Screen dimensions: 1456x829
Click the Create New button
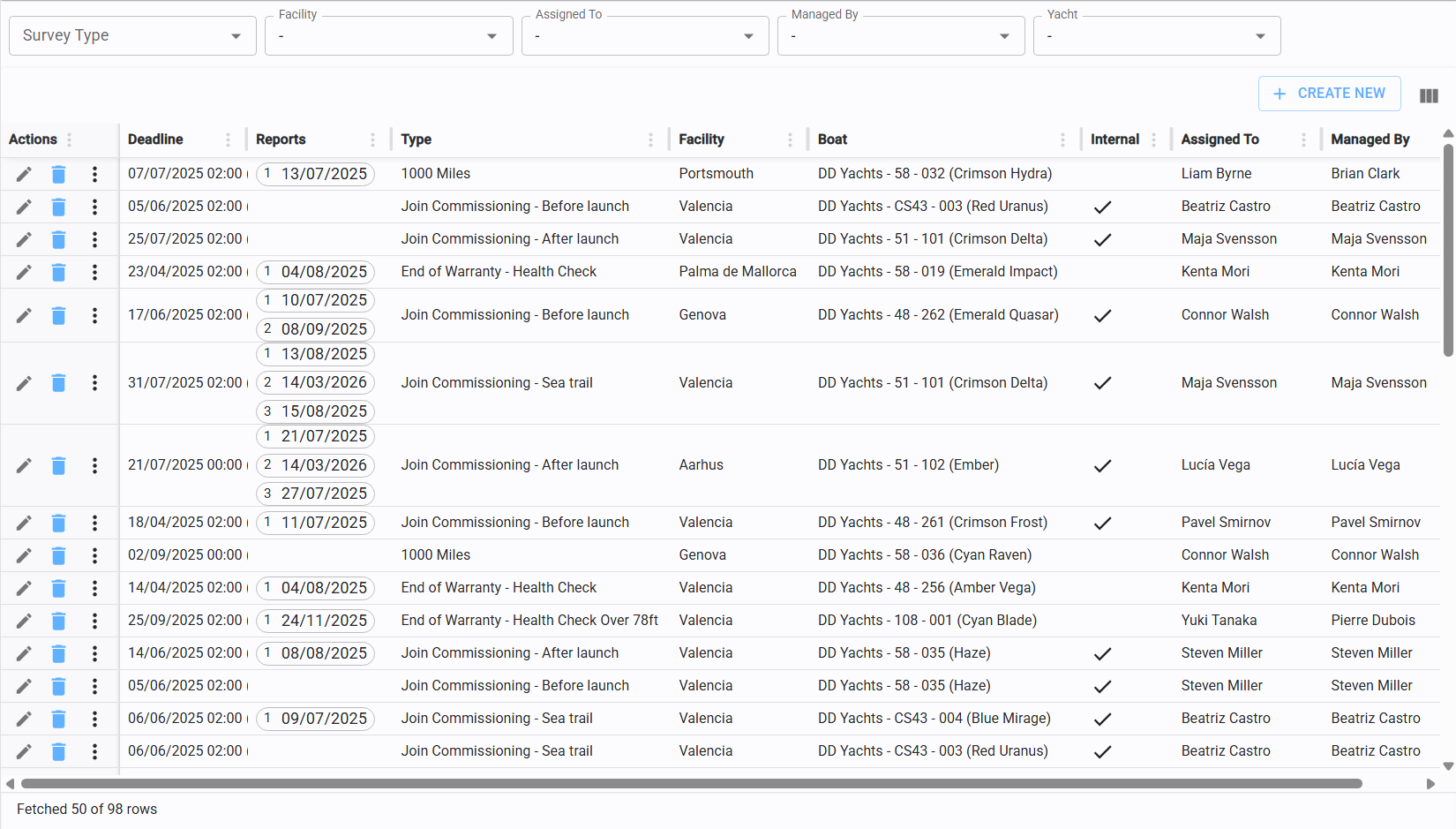coord(1329,94)
